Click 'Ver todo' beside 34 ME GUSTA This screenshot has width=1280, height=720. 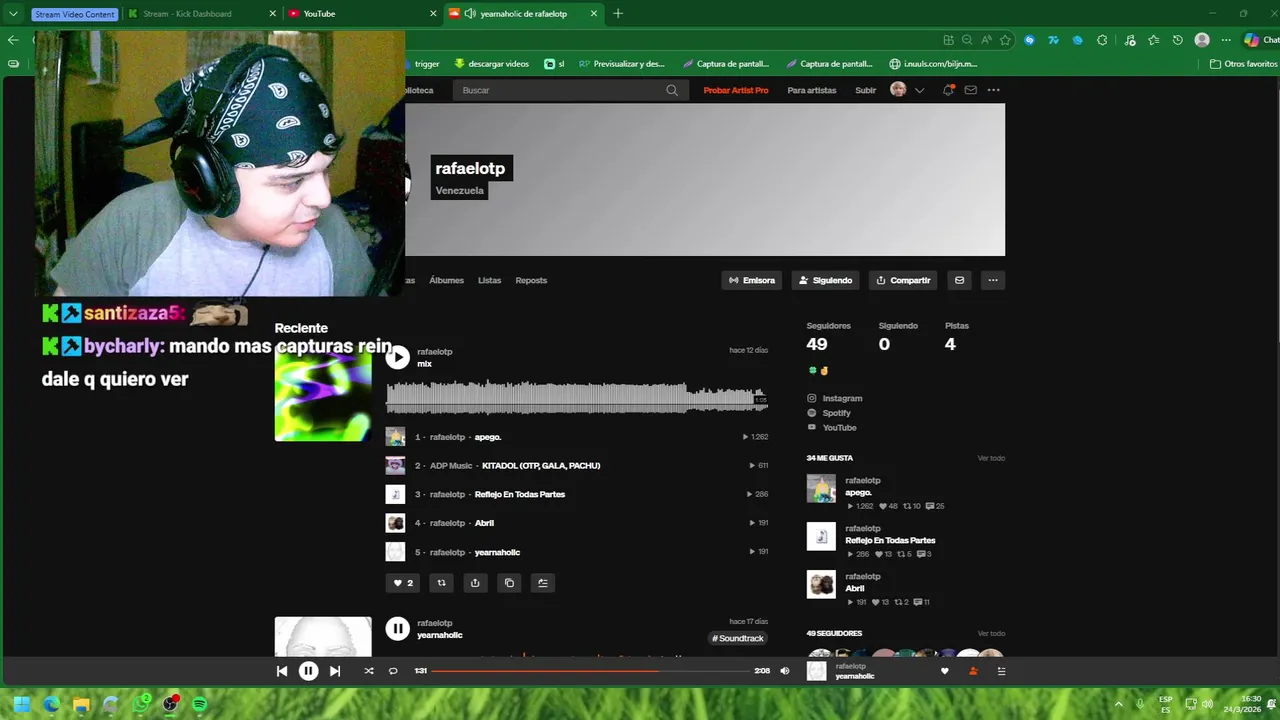click(991, 458)
